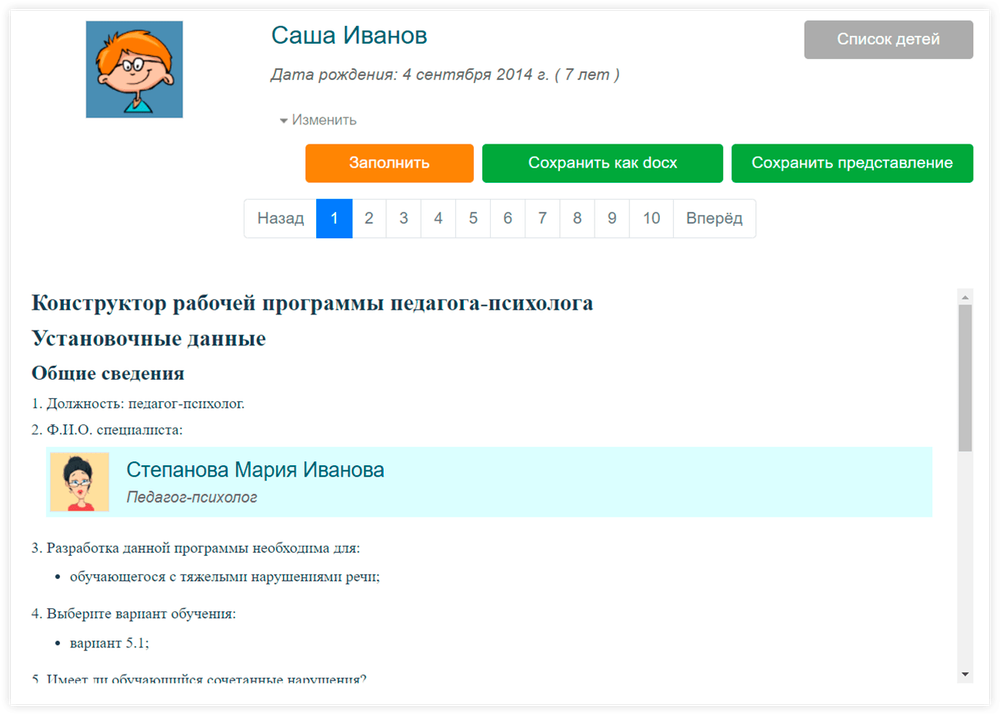Click the Сохранить как docx button
The image size is (1000, 715).
(x=602, y=163)
